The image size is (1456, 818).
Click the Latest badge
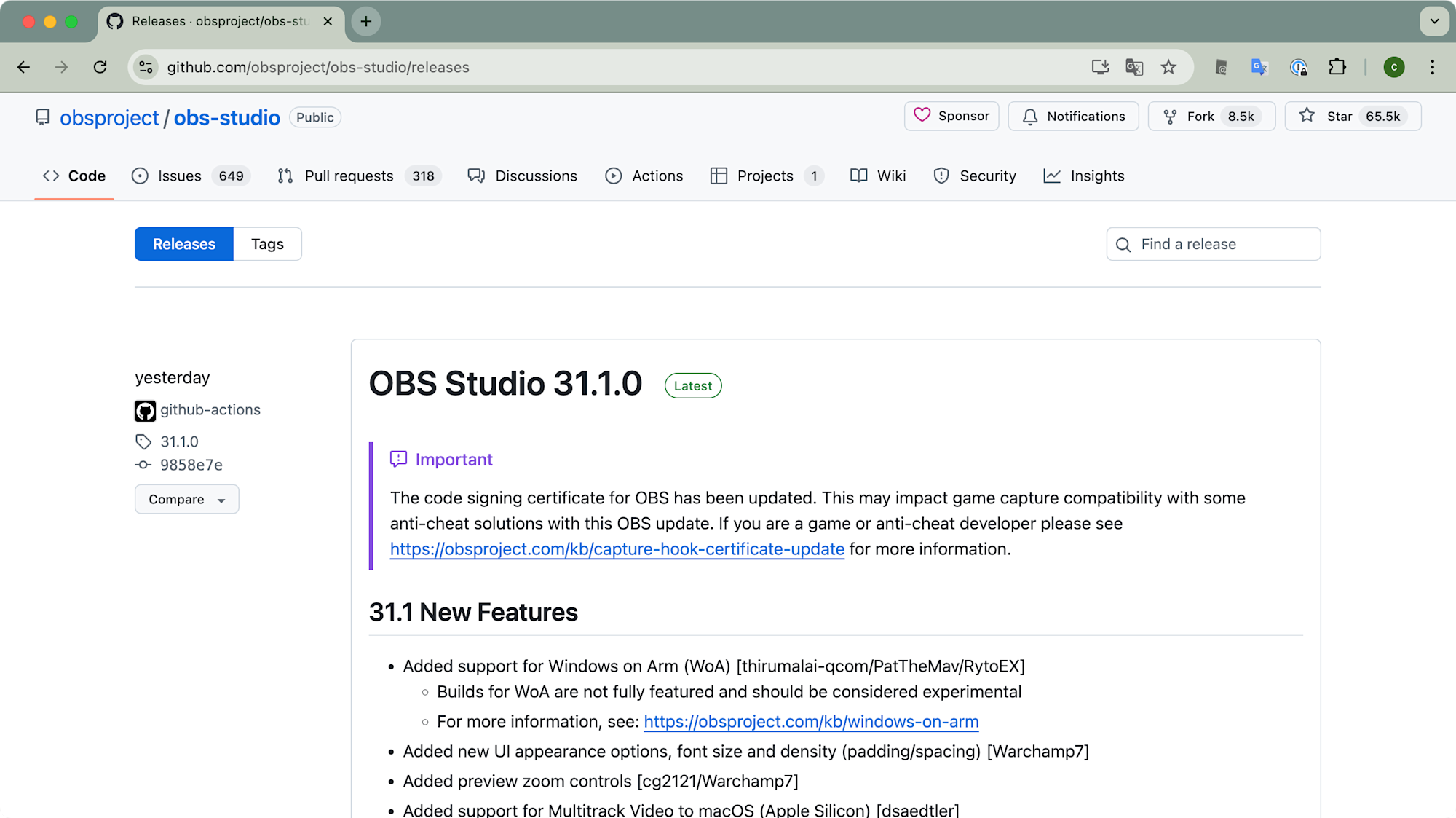693,386
